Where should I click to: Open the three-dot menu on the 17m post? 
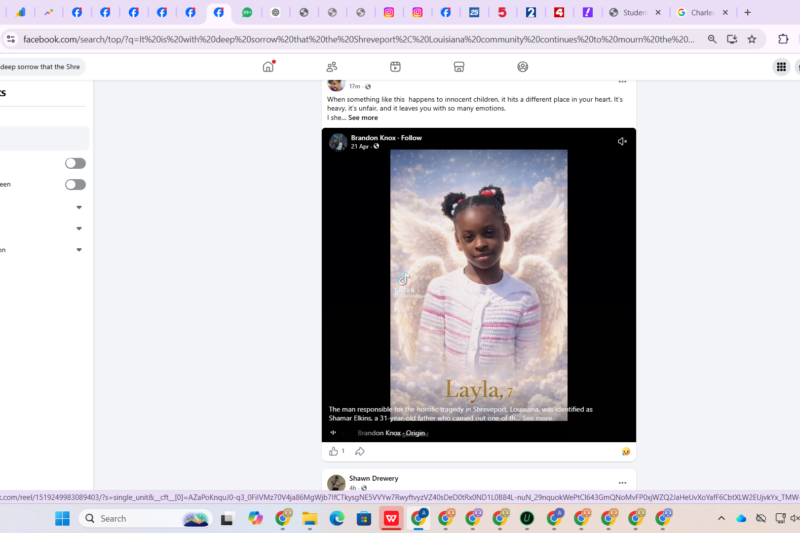[x=622, y=82]
